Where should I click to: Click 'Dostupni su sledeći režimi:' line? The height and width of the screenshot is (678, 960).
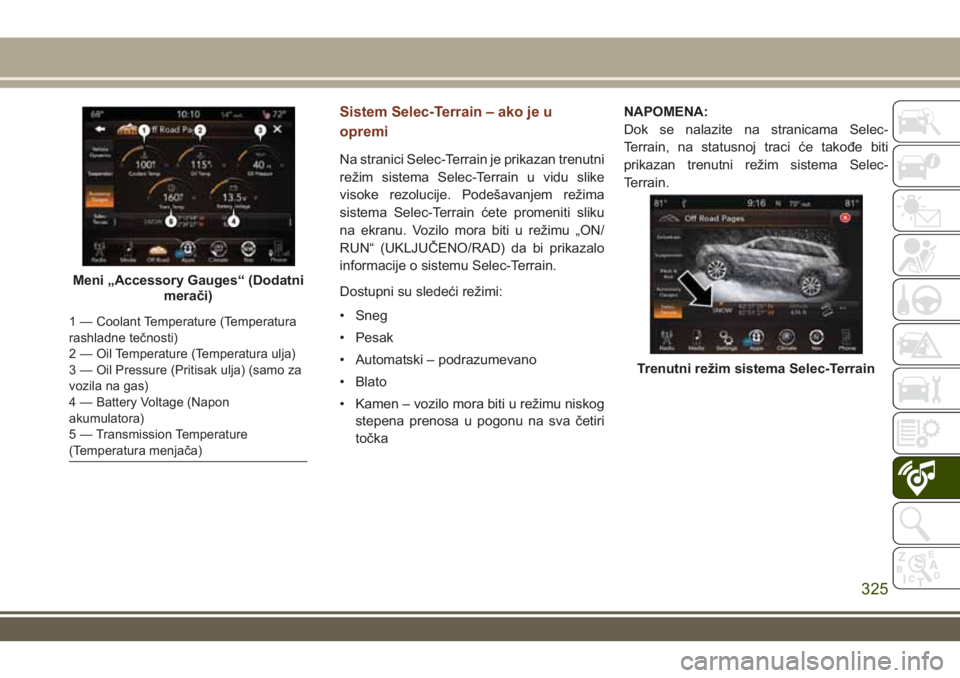tap(421, 291)
